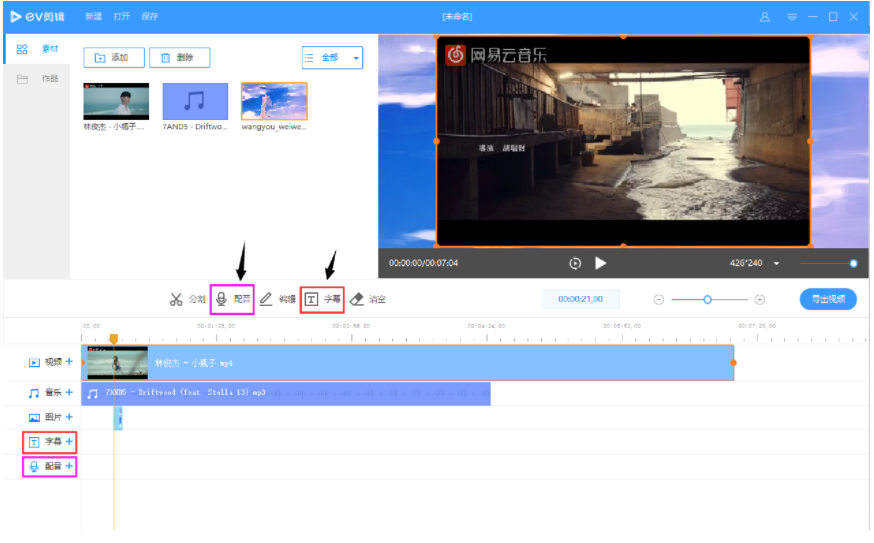This screenshot has width=874, height=543.
Task: Select the 分割 (Split) scissors tool
Action: 187,299
